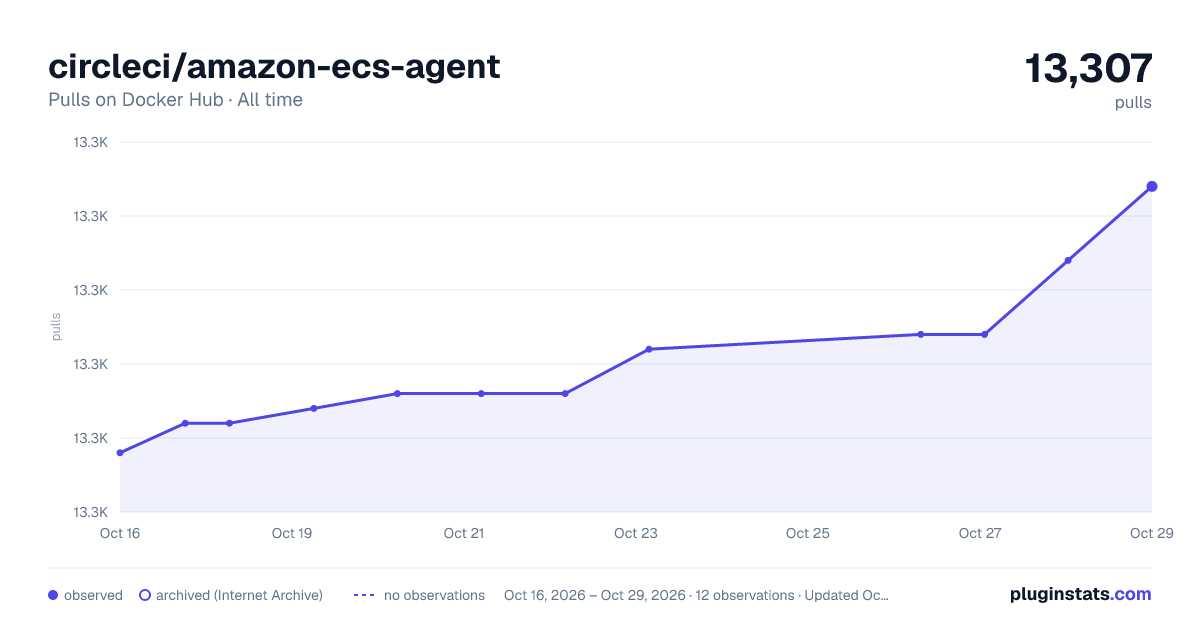Click the 13,307 total pulls number
Image resolution: width=1200 pixels, height=630 pixels.
pos(1088,68)
